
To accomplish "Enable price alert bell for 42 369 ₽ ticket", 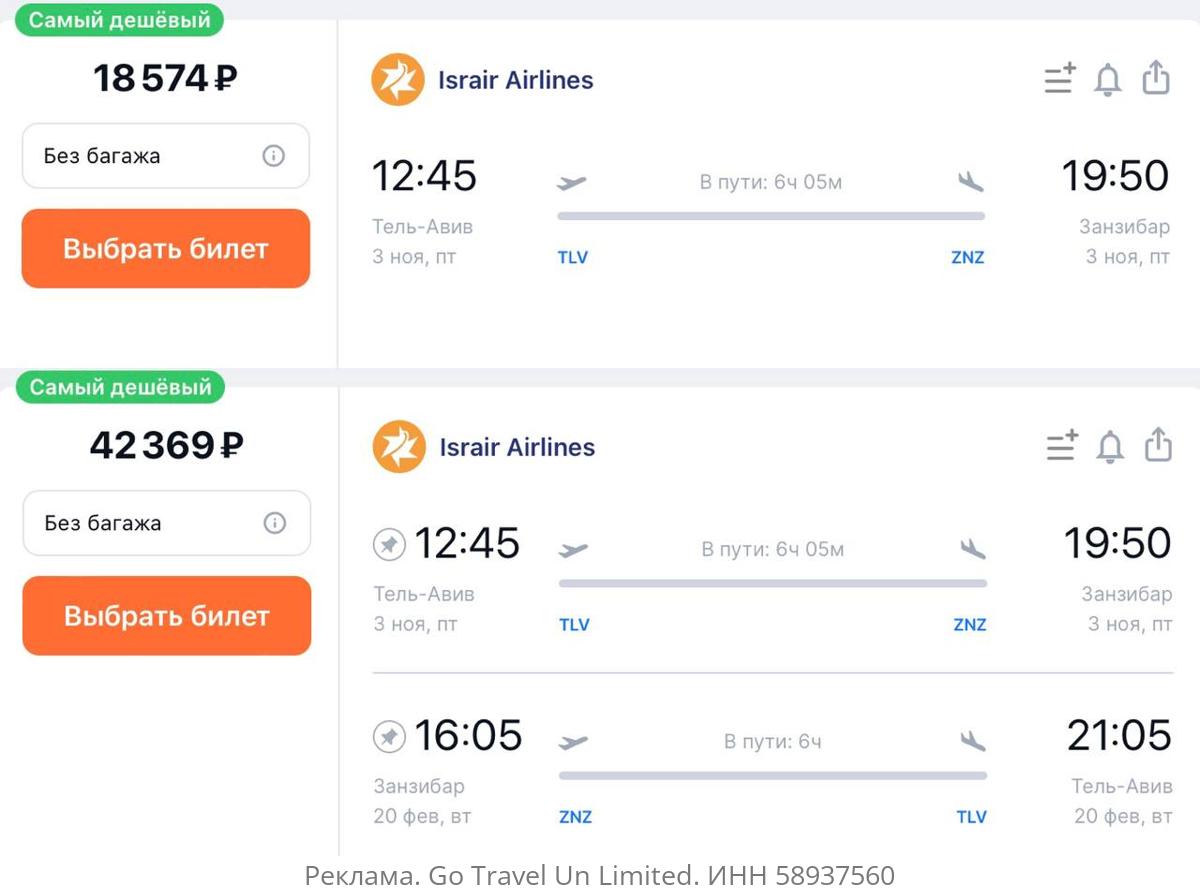I will tap(1110, 446).
